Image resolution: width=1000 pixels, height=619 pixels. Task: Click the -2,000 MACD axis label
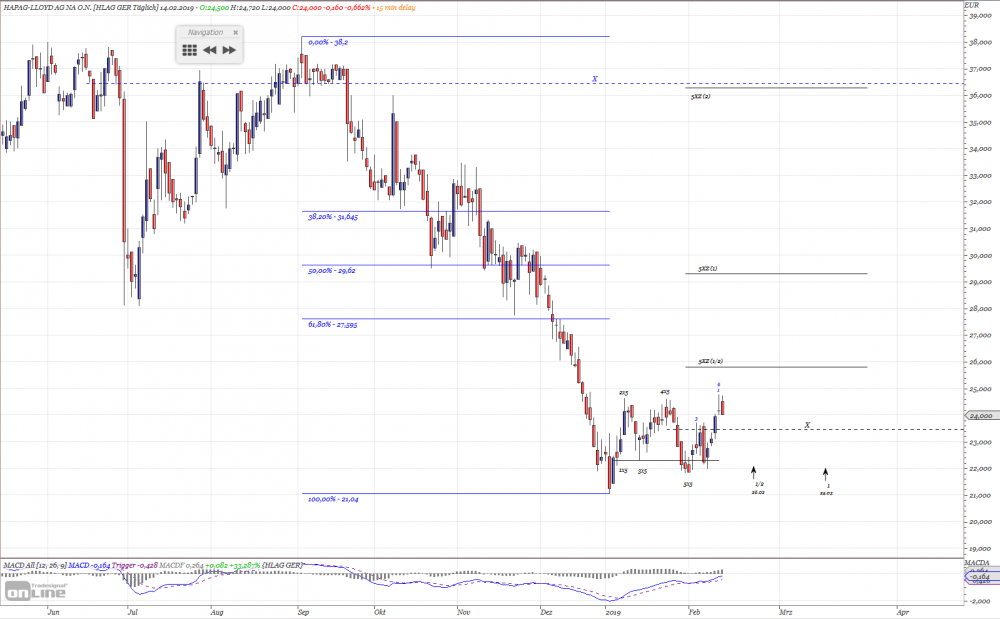pyautogui.click(x=980, y=601)
